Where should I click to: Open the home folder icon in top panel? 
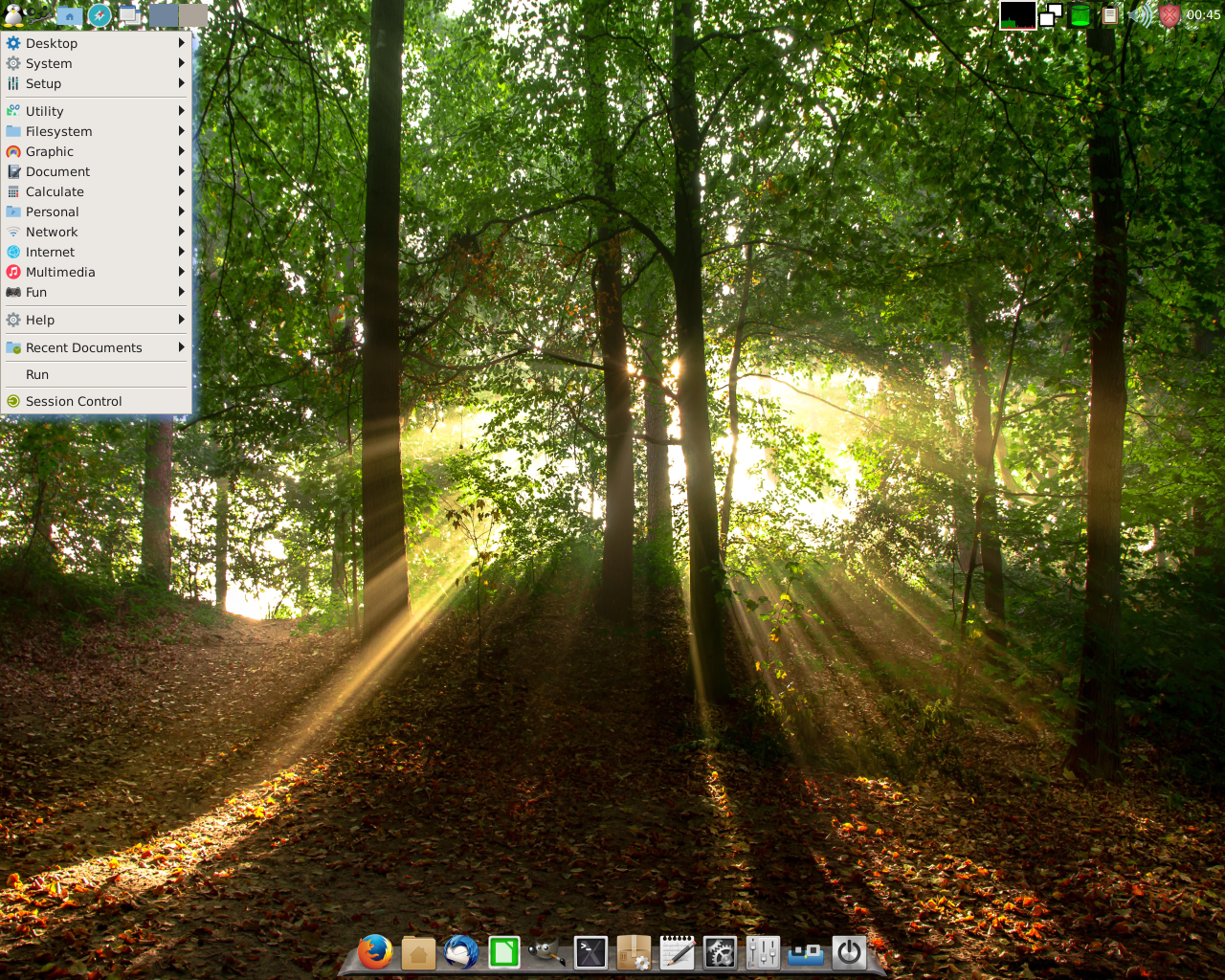point(69,14)
